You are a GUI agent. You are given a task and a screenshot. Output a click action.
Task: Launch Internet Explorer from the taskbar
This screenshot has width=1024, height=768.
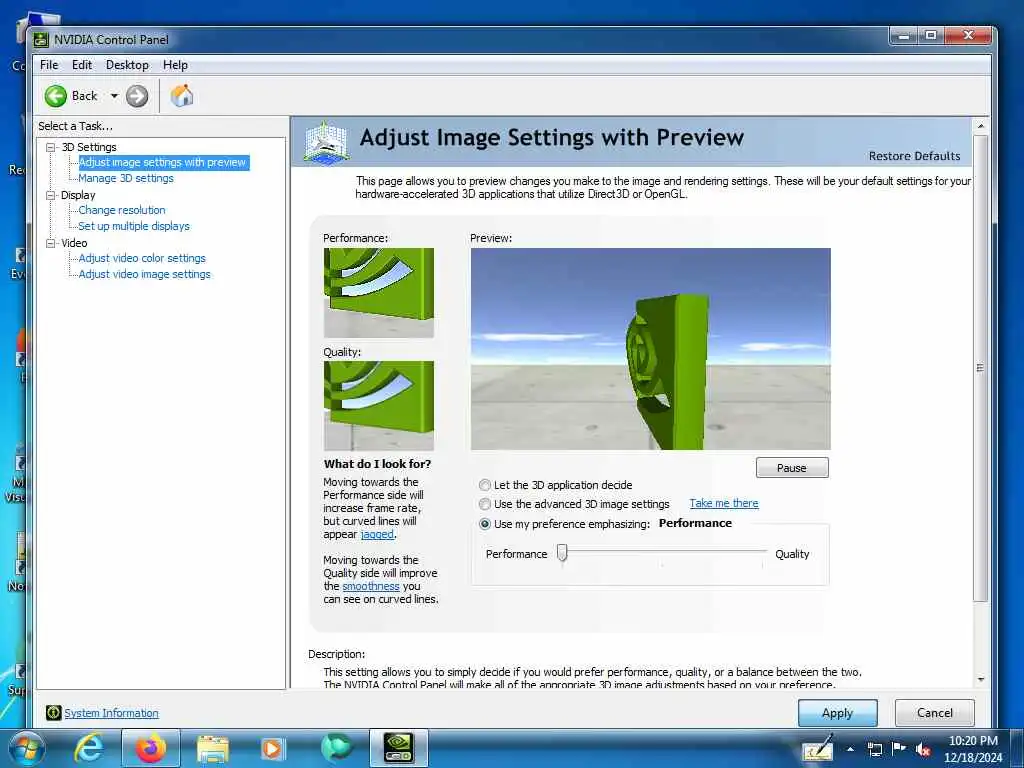(88, 748)
